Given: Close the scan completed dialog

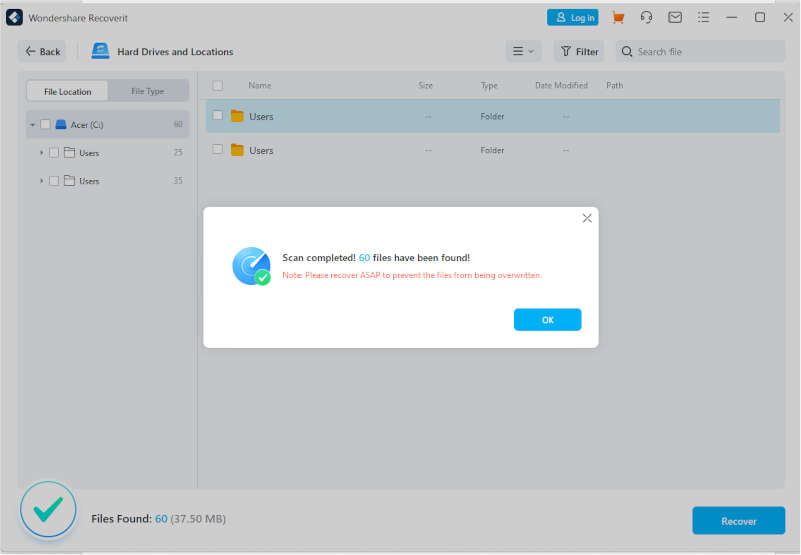Looking at the screenshot, I should click(587, 218).
